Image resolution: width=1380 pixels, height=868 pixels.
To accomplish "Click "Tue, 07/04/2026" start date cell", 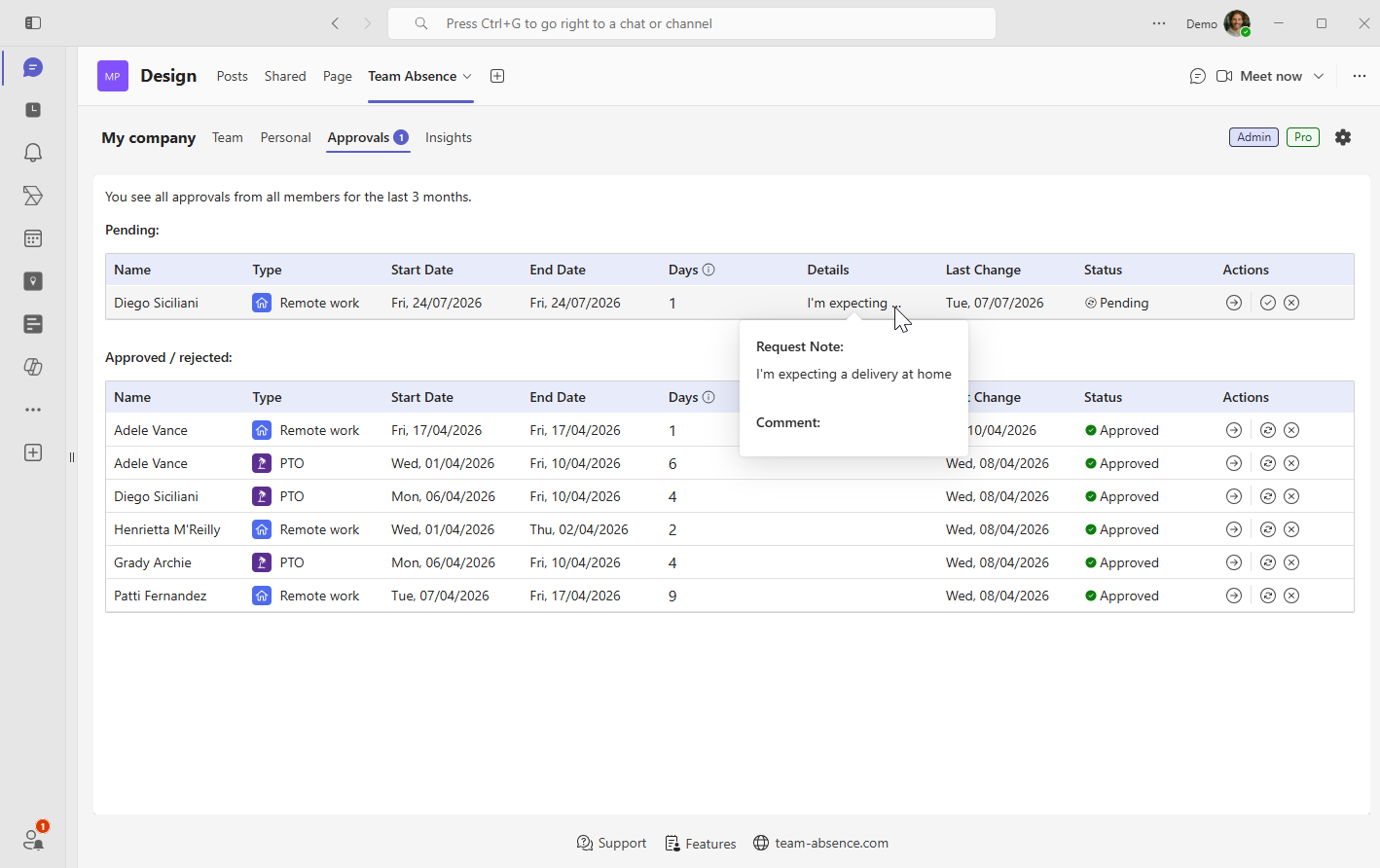I will tap(440, 596).
